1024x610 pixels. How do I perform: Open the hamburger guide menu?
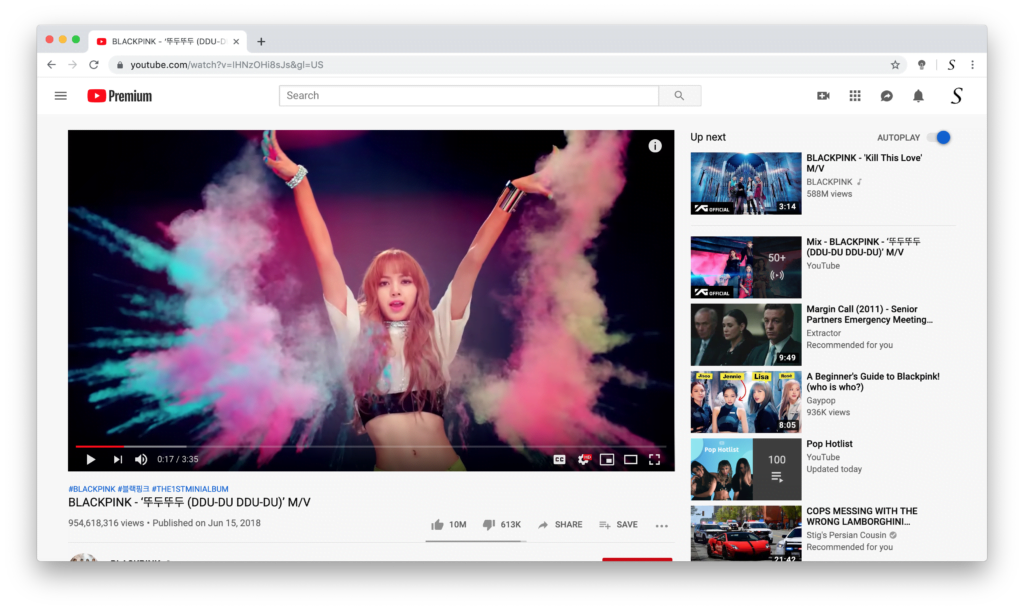(61, 96)
